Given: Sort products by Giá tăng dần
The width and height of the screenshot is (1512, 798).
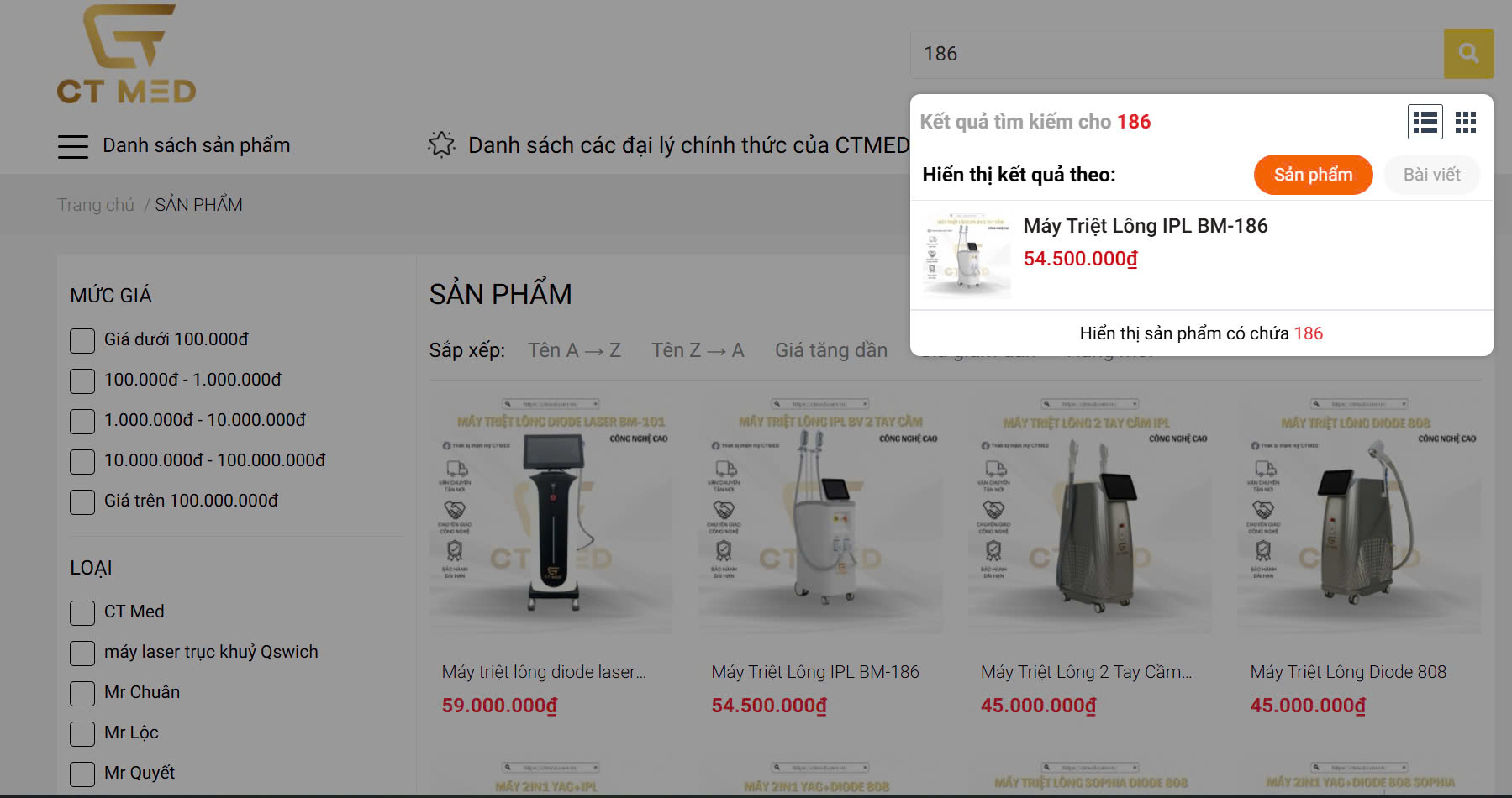Looking at the screenshot, I should click(x=831, y=350).
